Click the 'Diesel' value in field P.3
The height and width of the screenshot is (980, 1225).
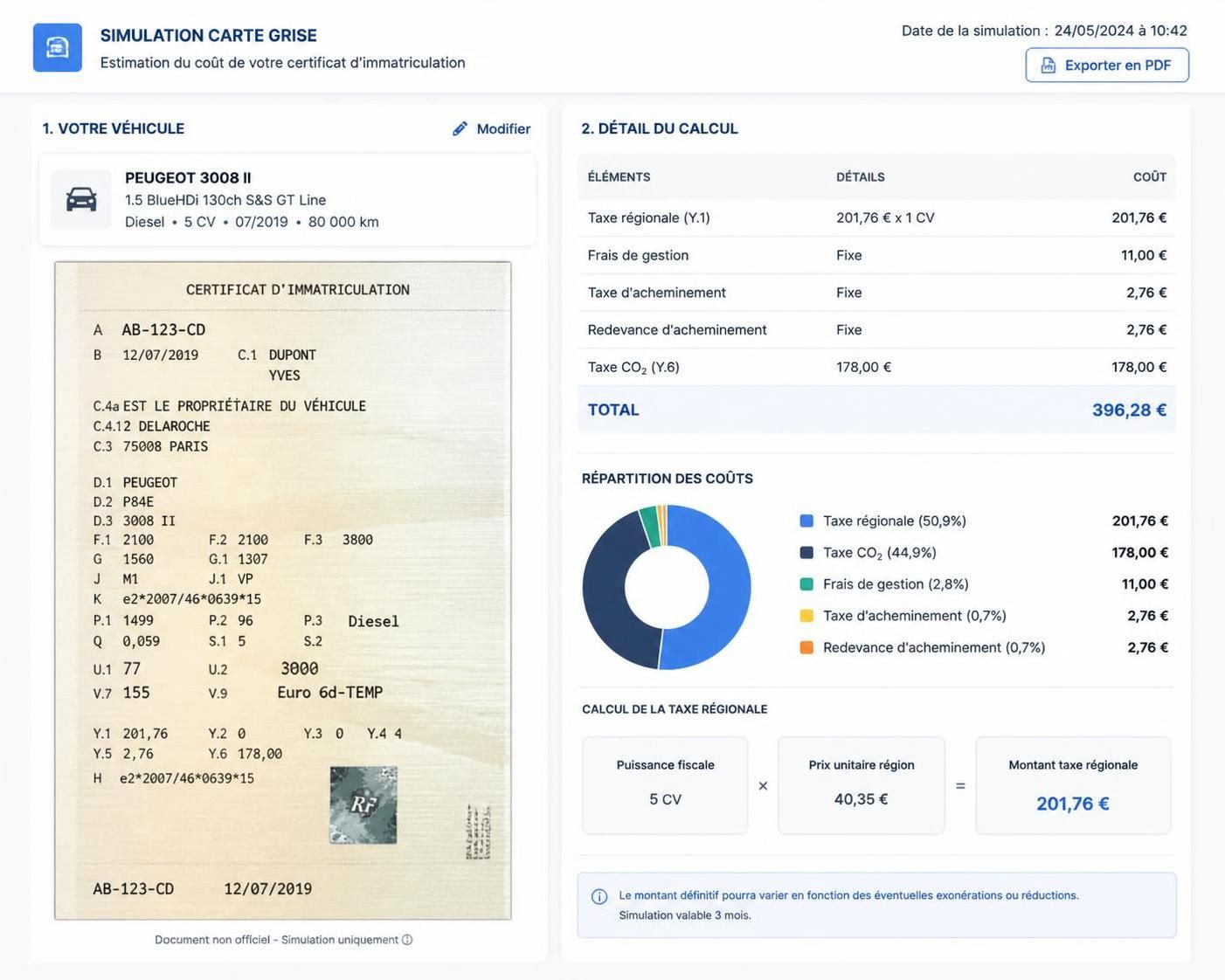(374, 622)
